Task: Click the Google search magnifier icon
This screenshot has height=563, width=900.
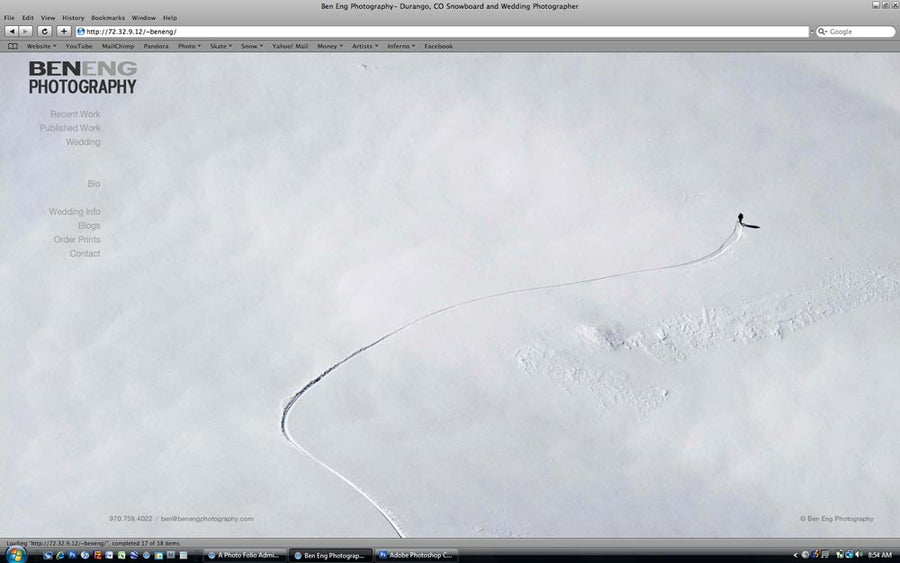Action: tap(823, 32)
